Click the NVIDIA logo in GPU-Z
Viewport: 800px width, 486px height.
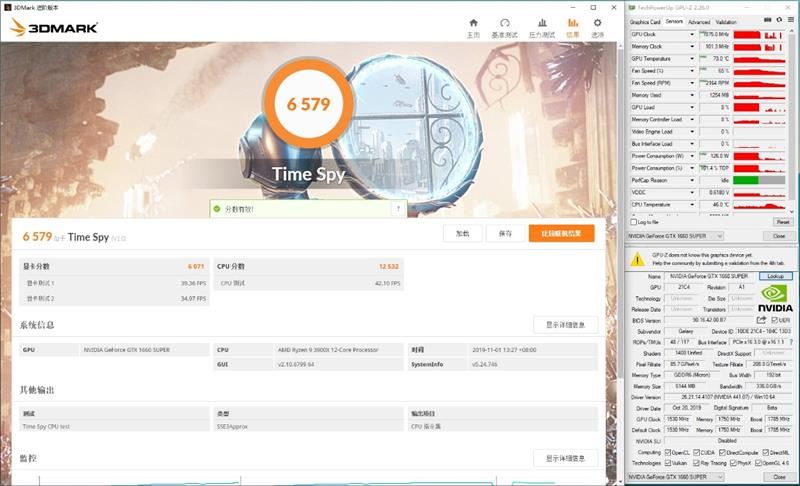(x=775, y=299)
